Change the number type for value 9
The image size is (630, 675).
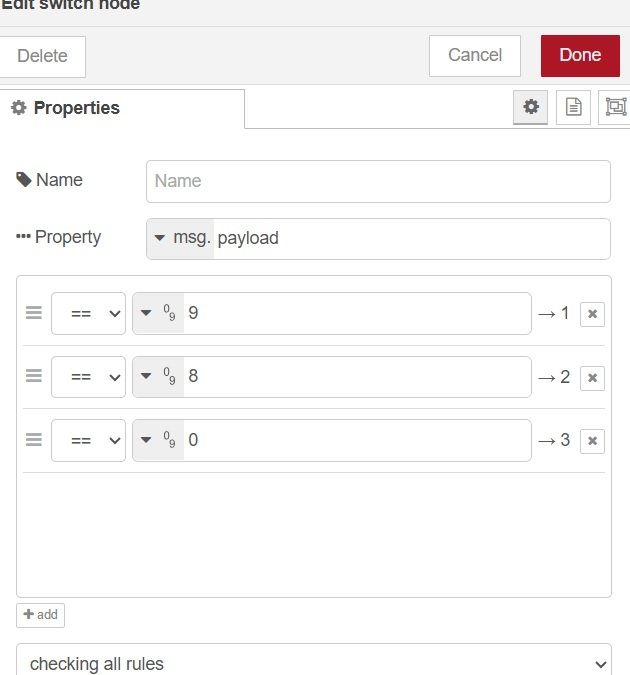pyautogui.click(x=159, y=313)
